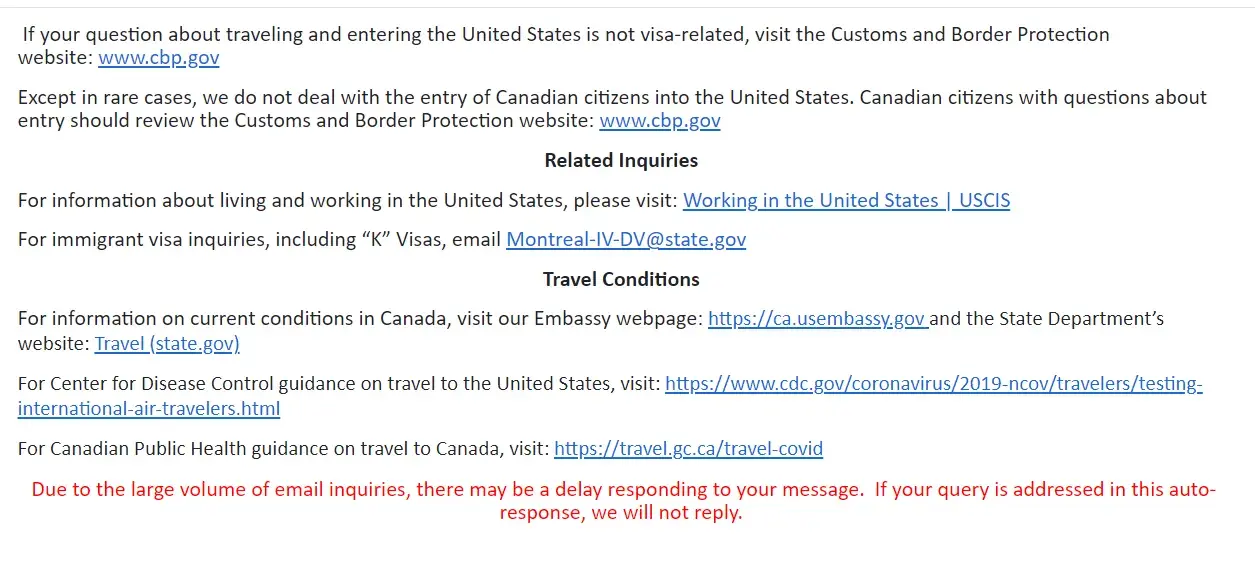Open "Working in the United States | USCIS" link
Screen dimensions: 1255x561
(x=846, y=200)
